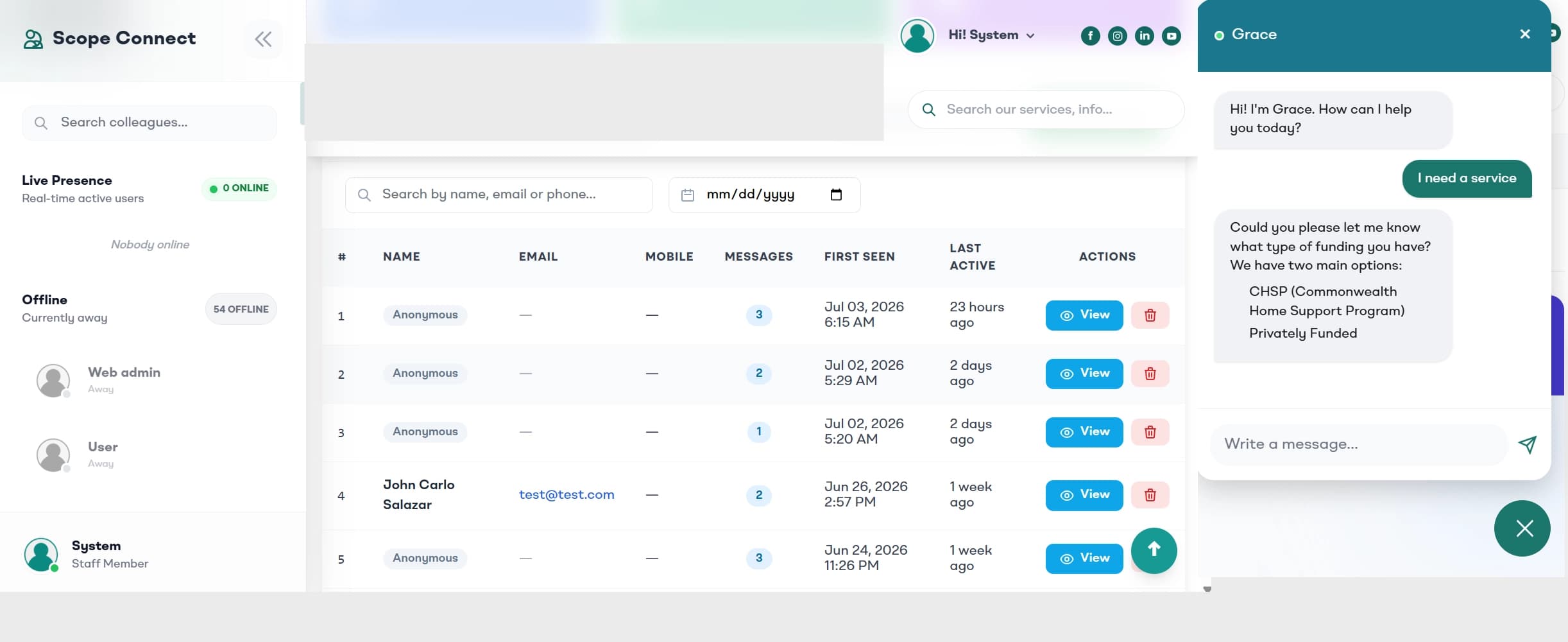Open test@test.com email link
This screenshot has height=642, width=1568.
[567, 495]
